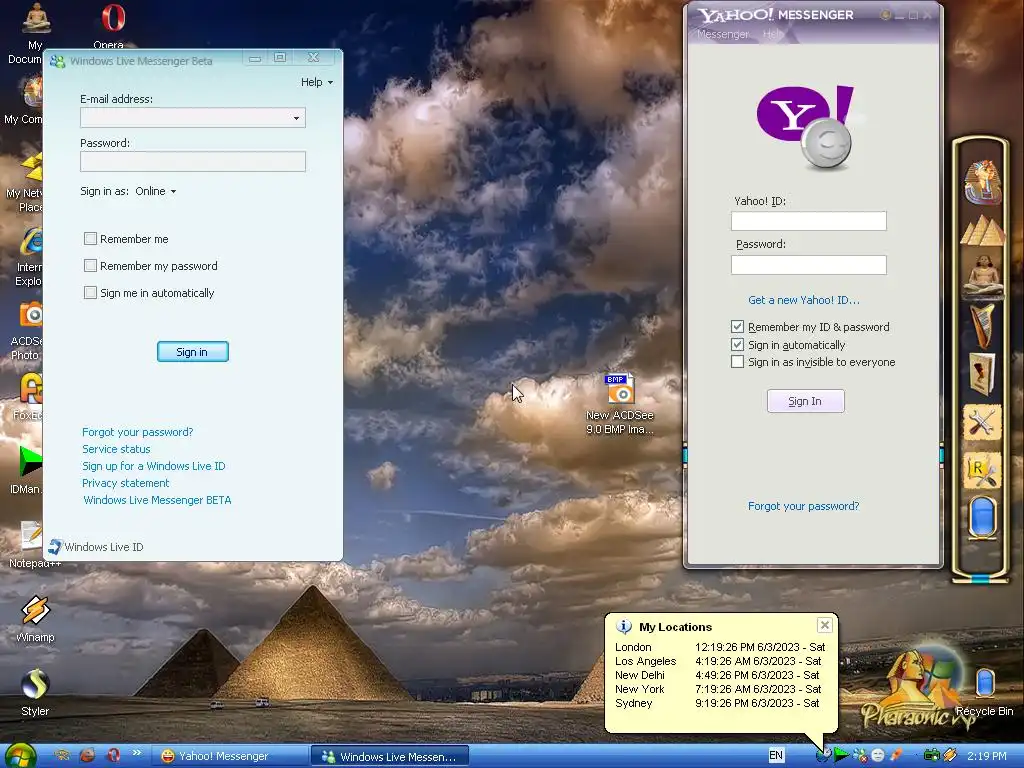Enable Sign me in automatically checkbox
1024x768 pixels.
[90, 293]
